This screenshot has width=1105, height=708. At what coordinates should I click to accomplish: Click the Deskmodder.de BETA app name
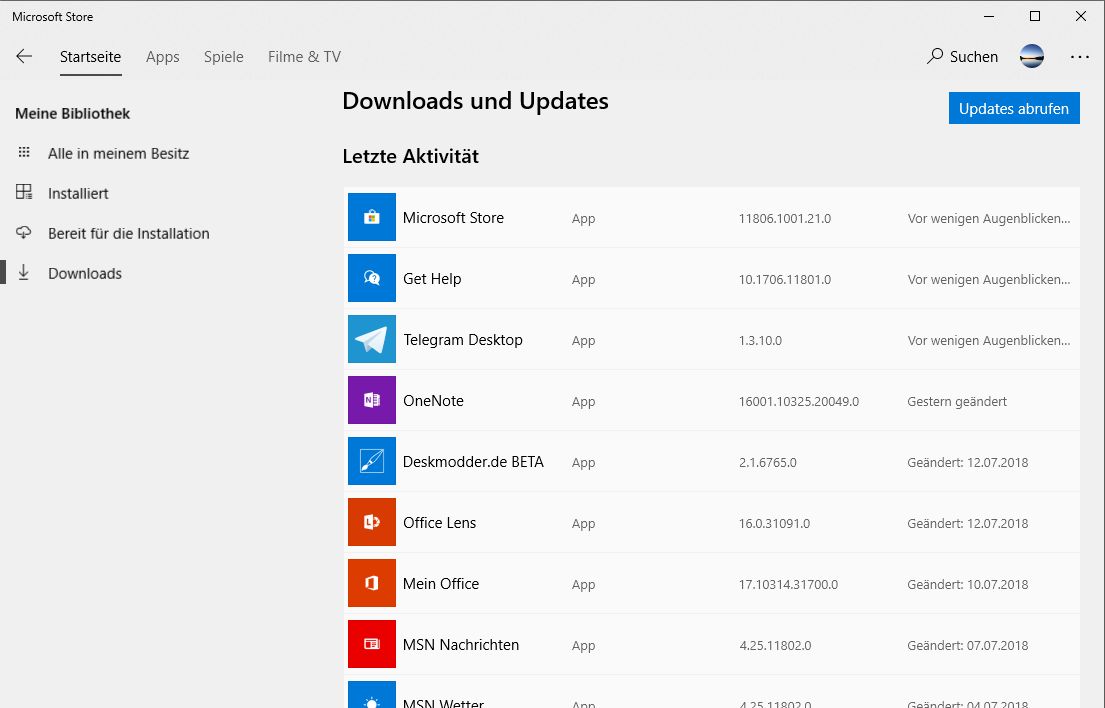tap(474, 462)
